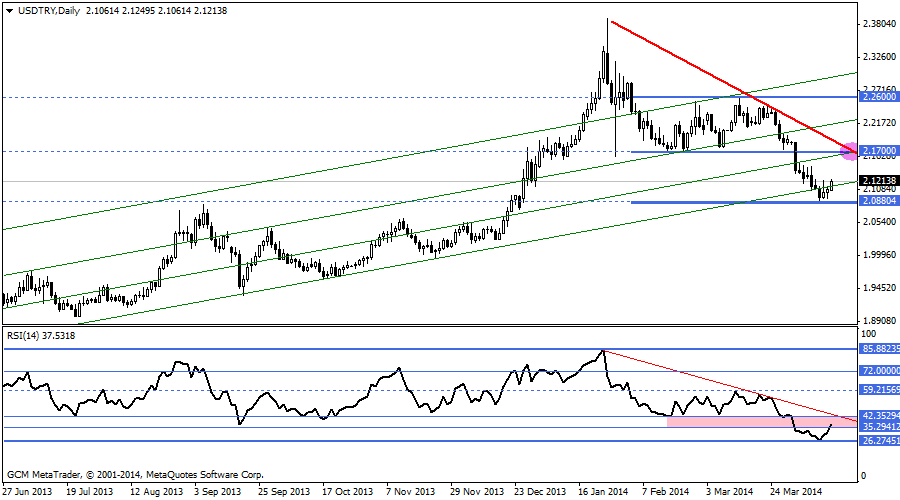The width and height of the screenshot is (900, 500).
Task: Click the GCM MetaTrader copyright text
Action: pyautogui.click(x=135, y=473)
